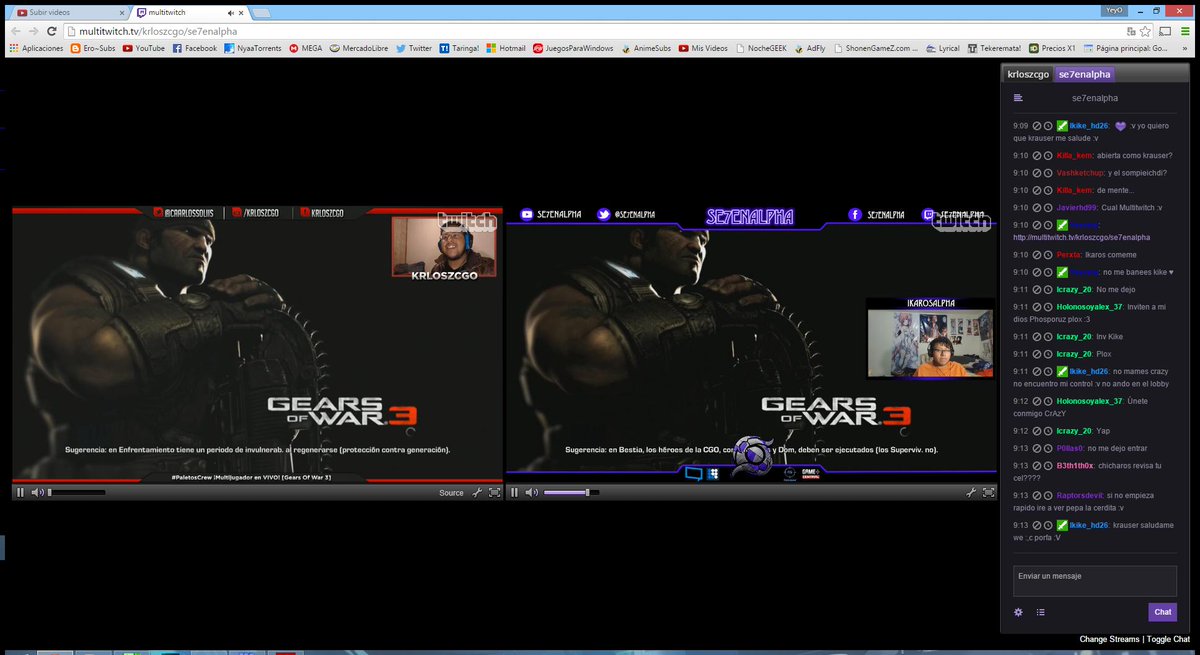Open the AdFly bookmark
Viewport: 1200px width, 655px height.
[809, 48]
